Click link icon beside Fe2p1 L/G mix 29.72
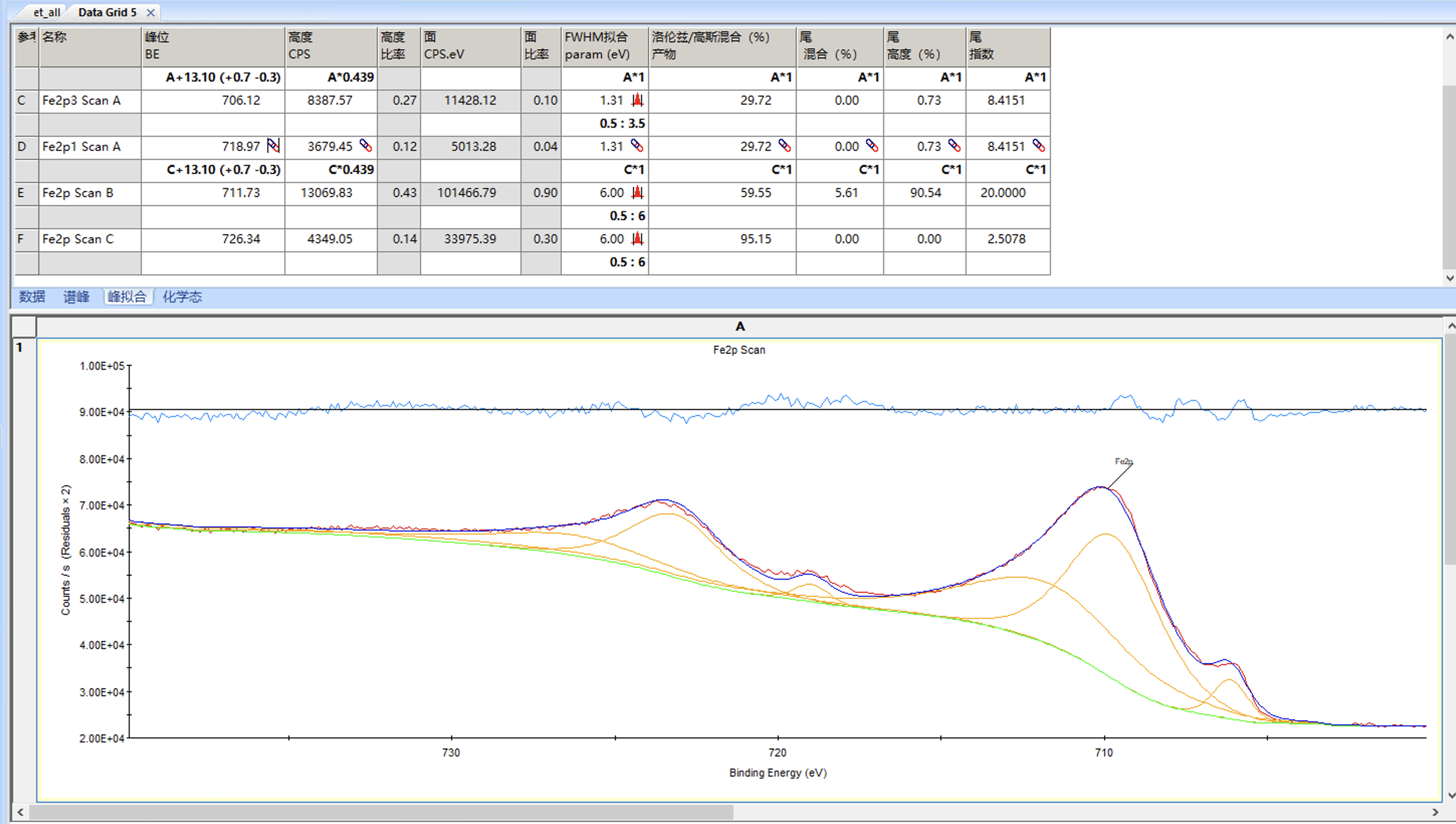The width and height of the screenshot is (1456, 824). click(784, 146)
